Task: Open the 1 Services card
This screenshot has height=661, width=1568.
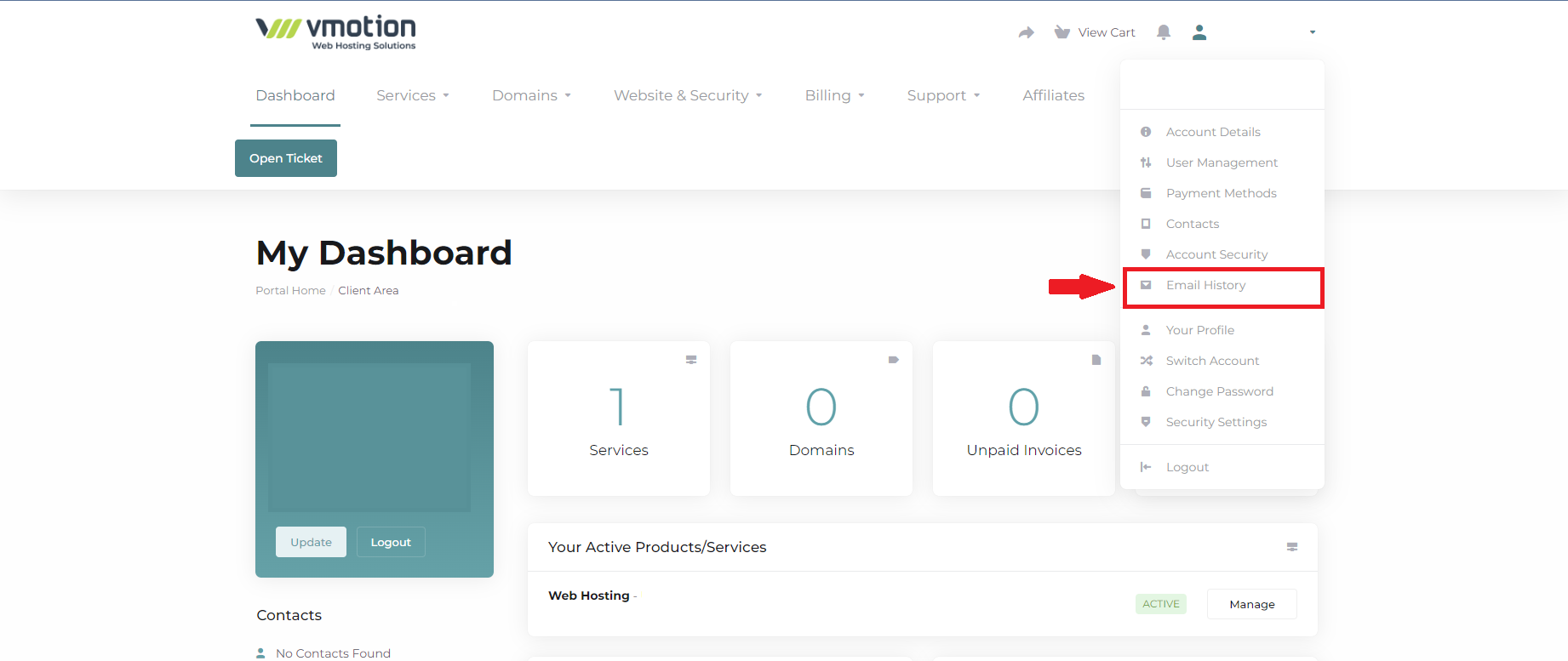Action: (x=619, y=419)
